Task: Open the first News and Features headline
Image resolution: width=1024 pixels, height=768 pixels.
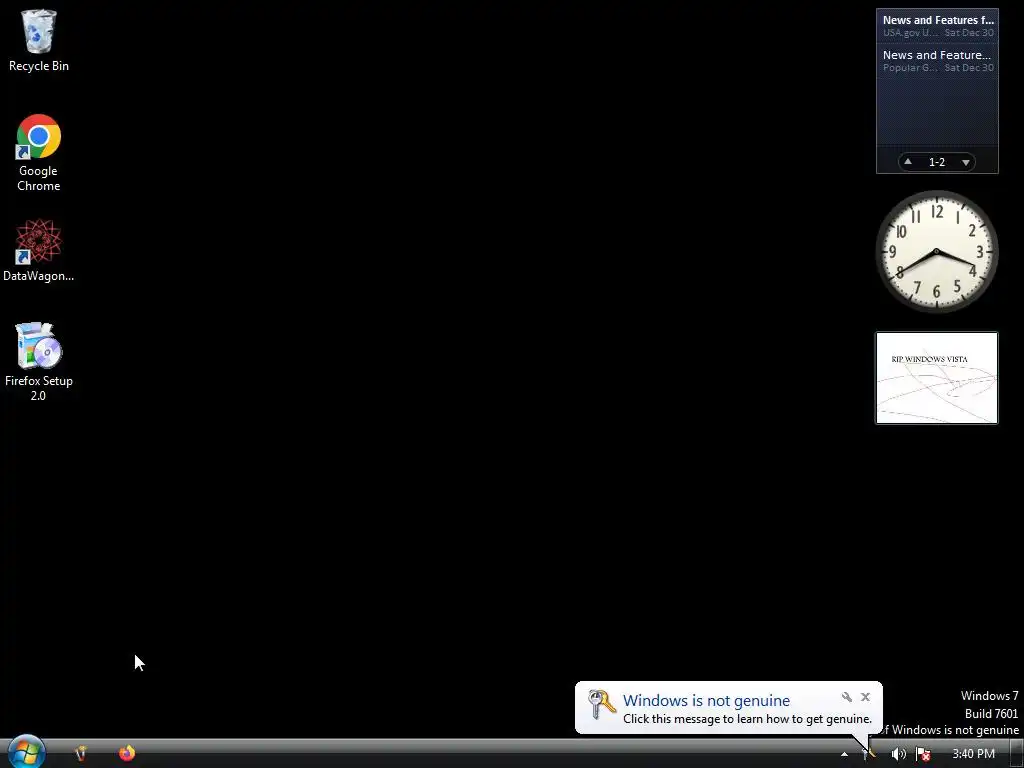Action: click(938, 25)
